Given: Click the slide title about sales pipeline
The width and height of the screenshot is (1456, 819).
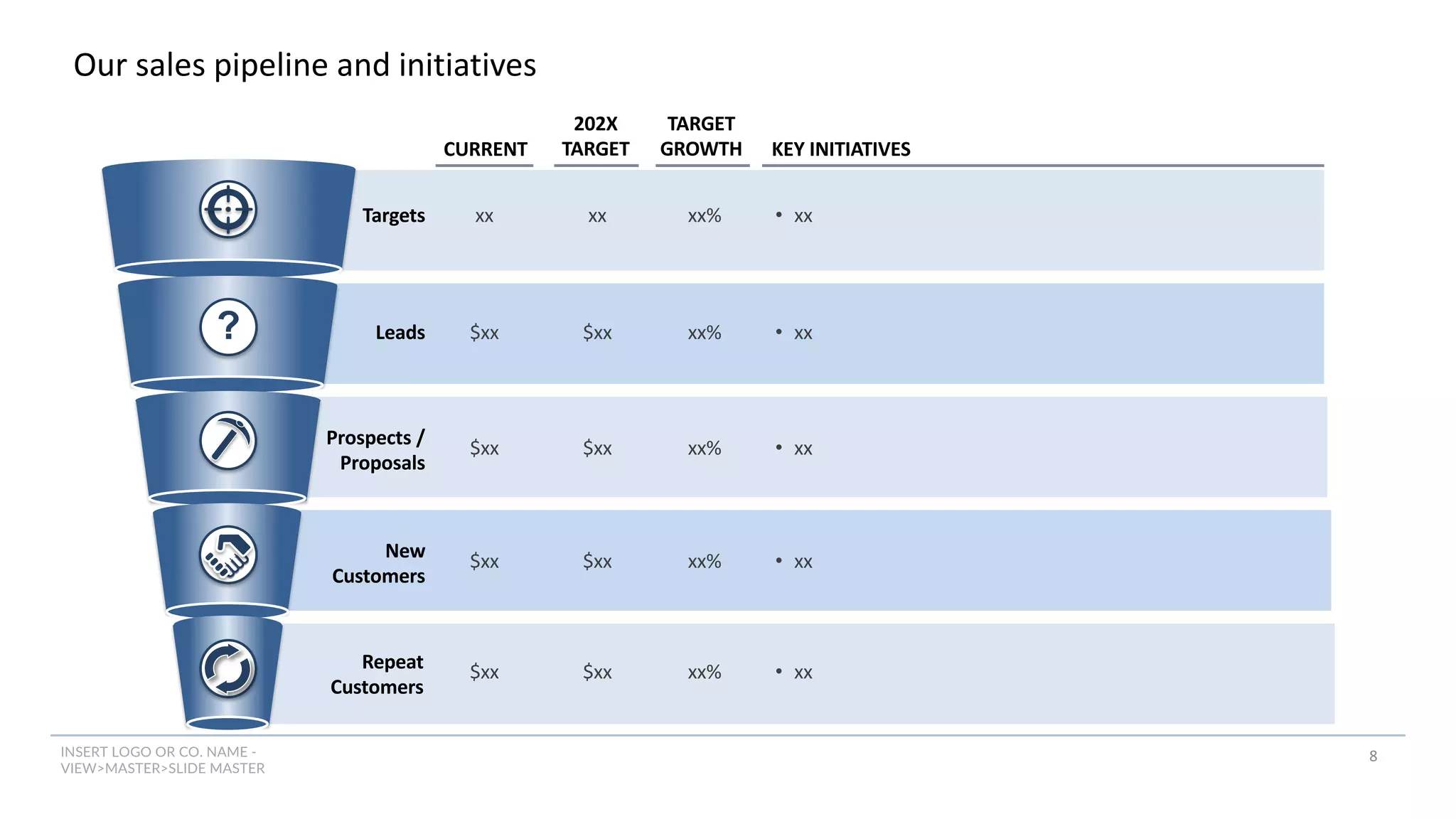Looking at the screenshot, I should point(304,65).
